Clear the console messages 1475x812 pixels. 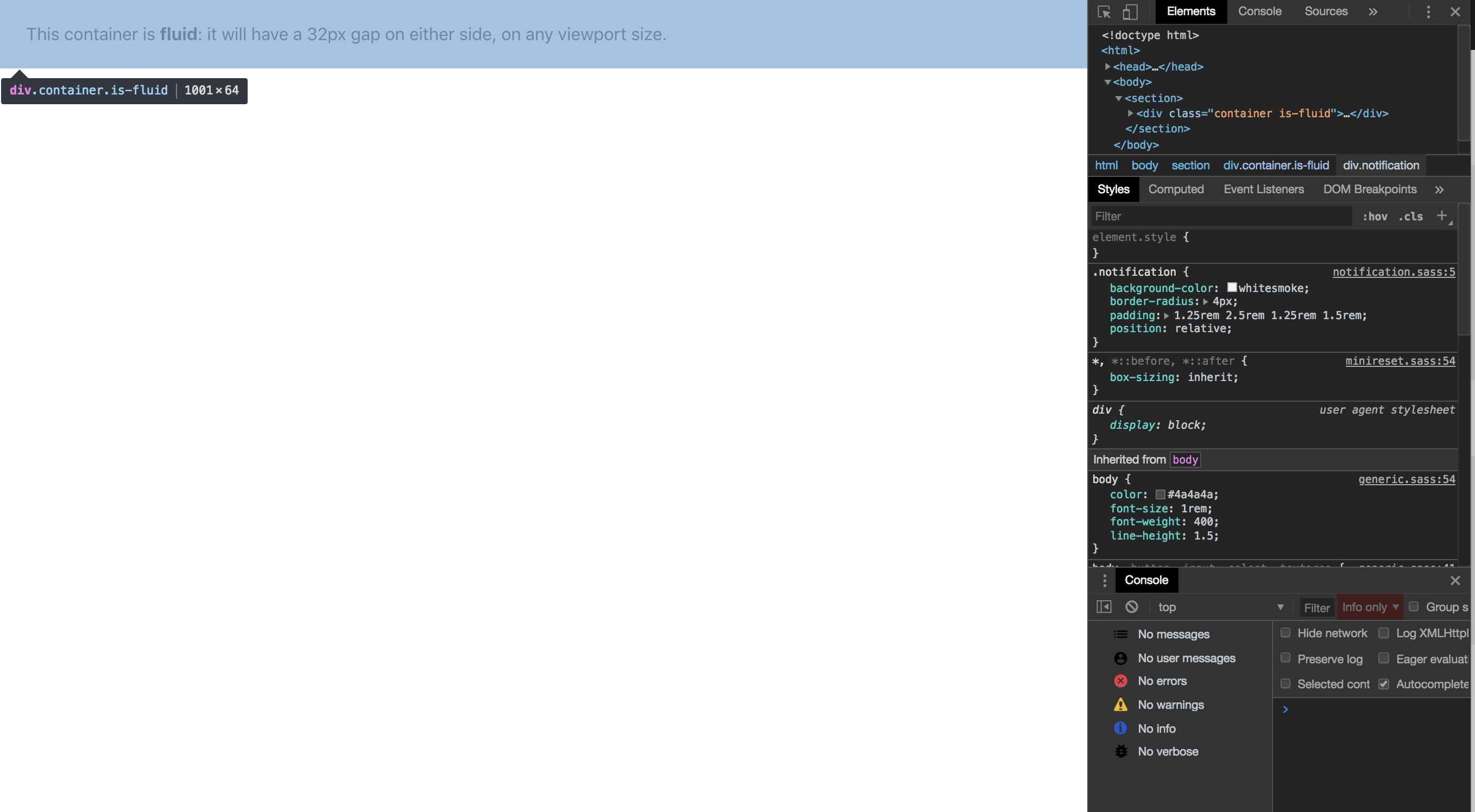[1131, 607]
